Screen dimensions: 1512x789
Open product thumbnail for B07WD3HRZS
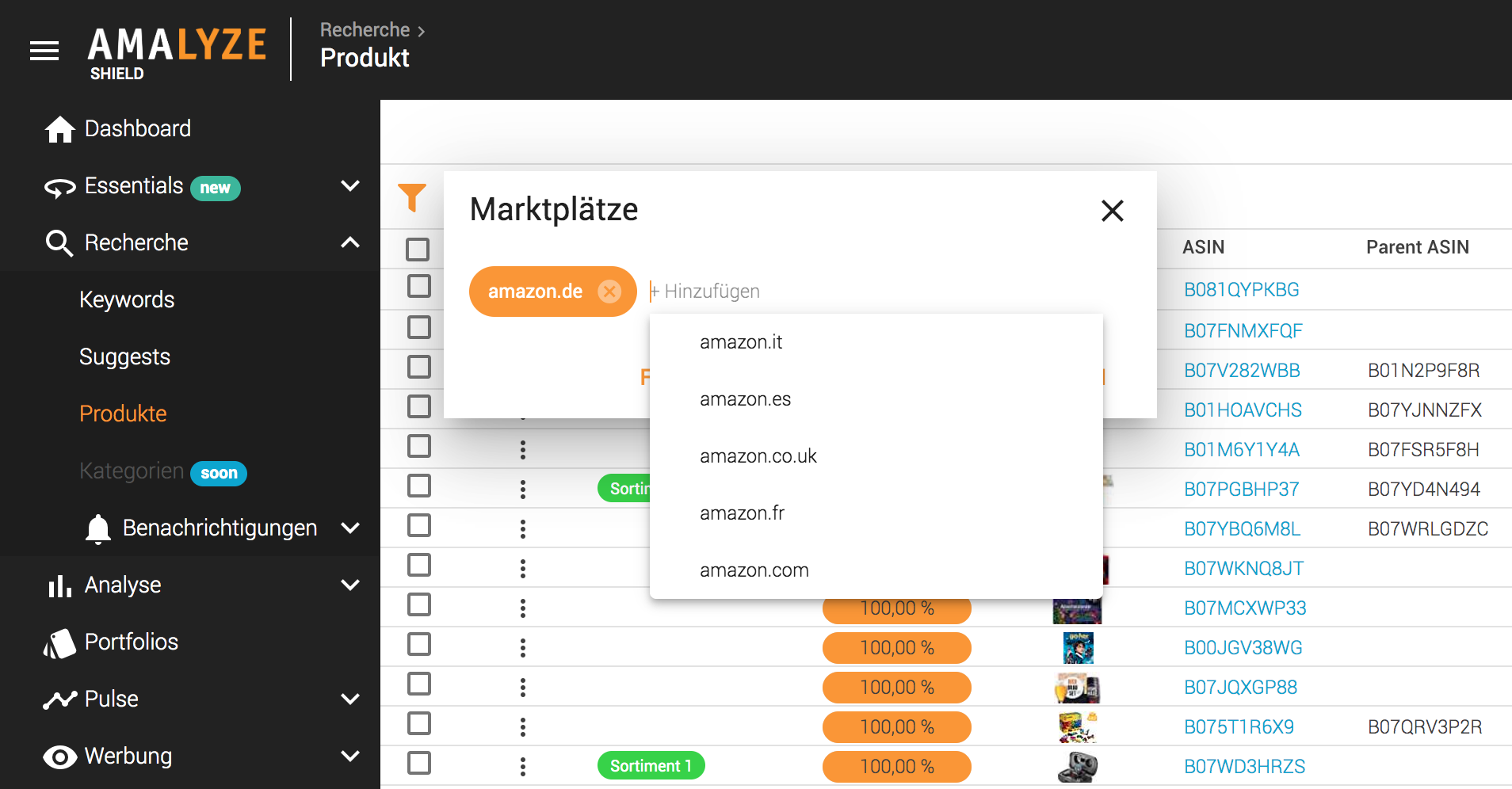[x=1078, y=767]
